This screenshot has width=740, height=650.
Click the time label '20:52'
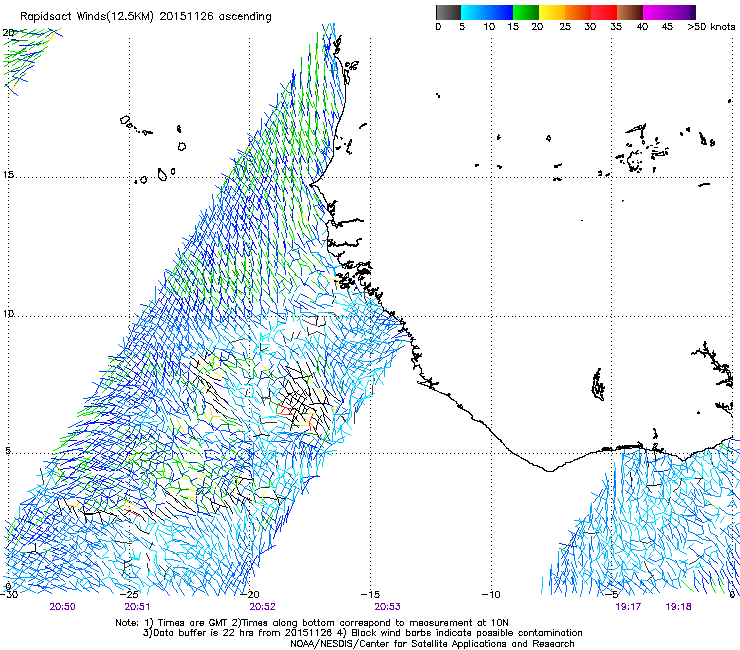262,607
